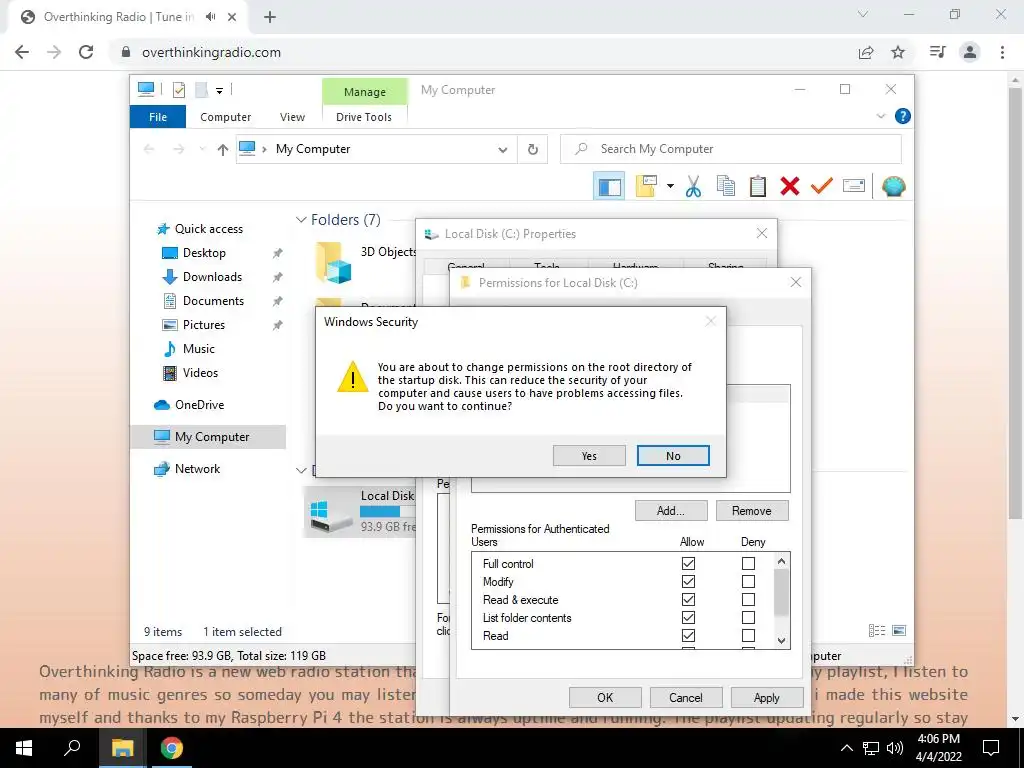Click the red X Delete icon
The image size is (1024, 768).
click(790, 187)
